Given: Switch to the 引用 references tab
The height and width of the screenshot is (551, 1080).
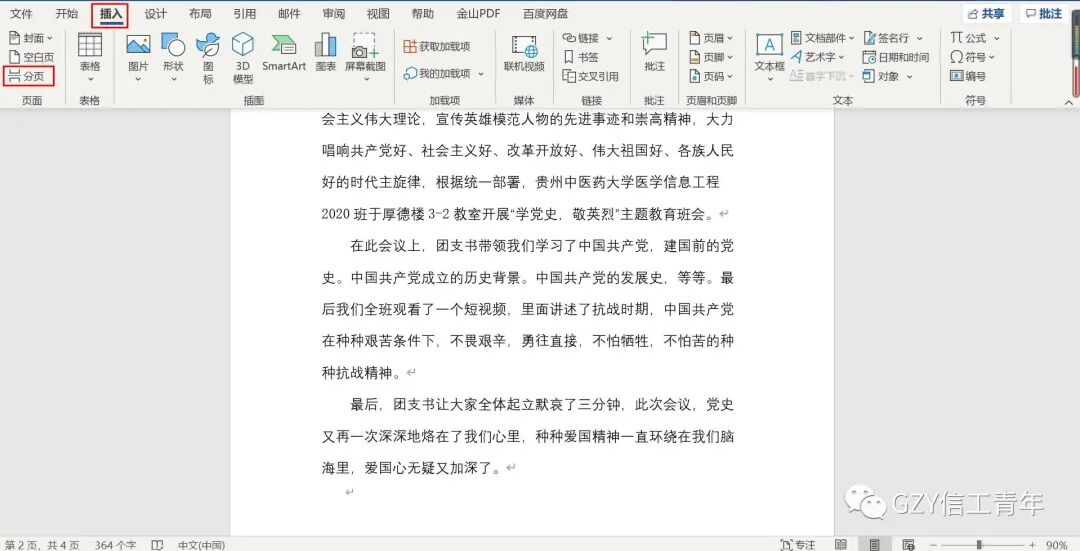Looking at the screenshot, I should point(245,14).
